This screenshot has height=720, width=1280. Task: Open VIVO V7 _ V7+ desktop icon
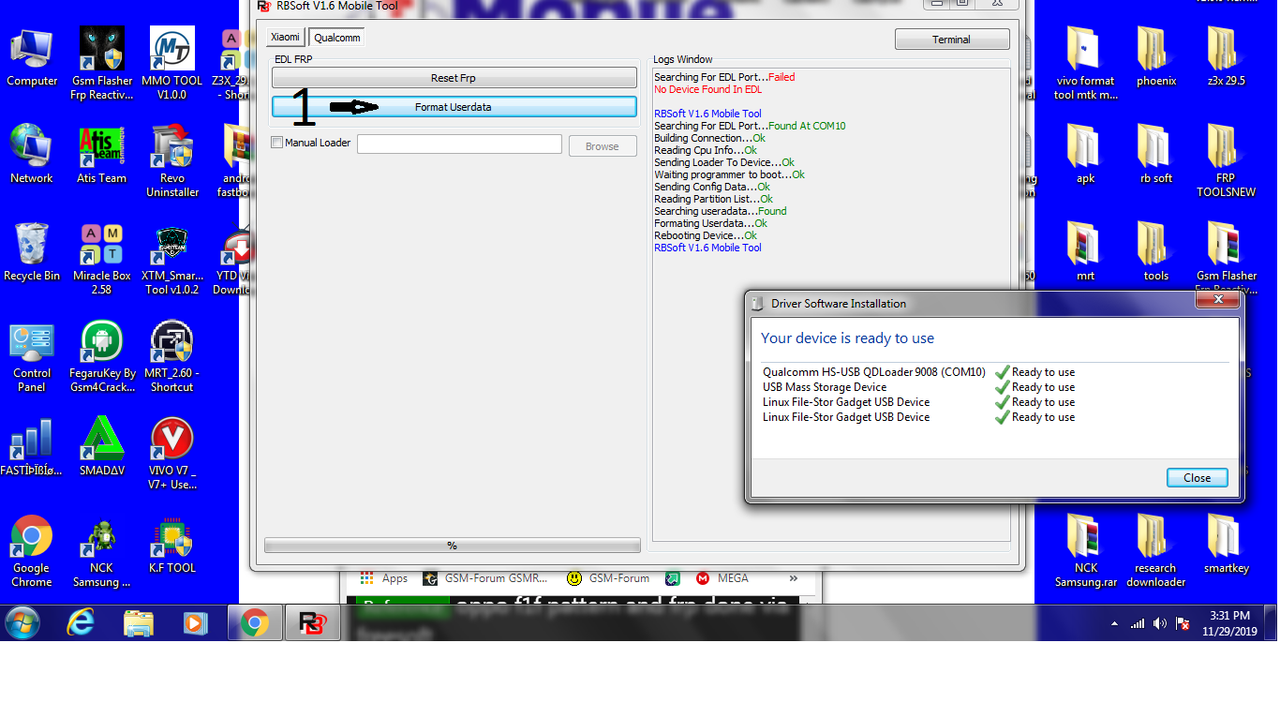coord(172,454)
